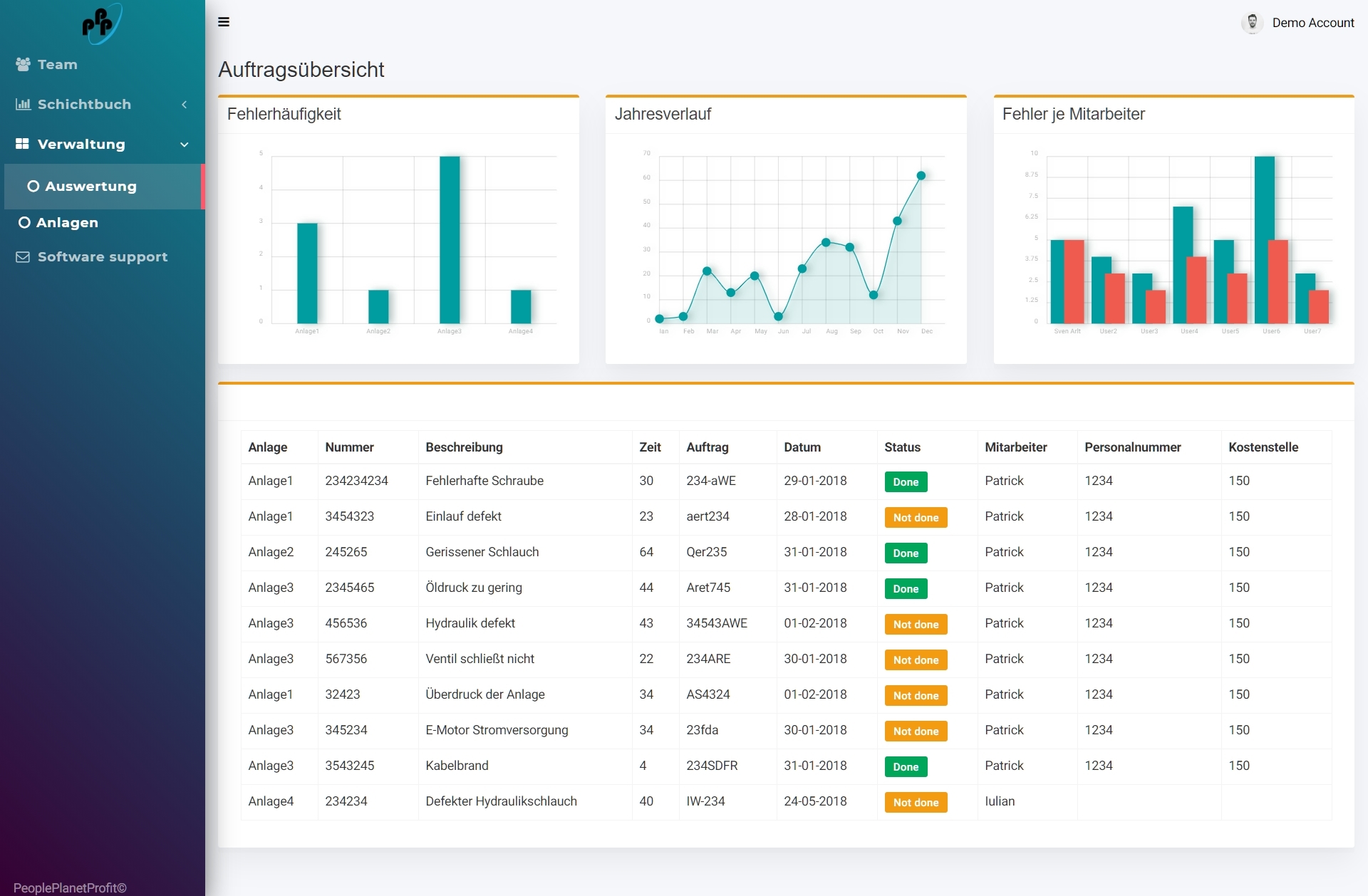This screenshot has height=896, width=1368.
Task: Click the PPP logo in sidebar
Action: [100, 24]
